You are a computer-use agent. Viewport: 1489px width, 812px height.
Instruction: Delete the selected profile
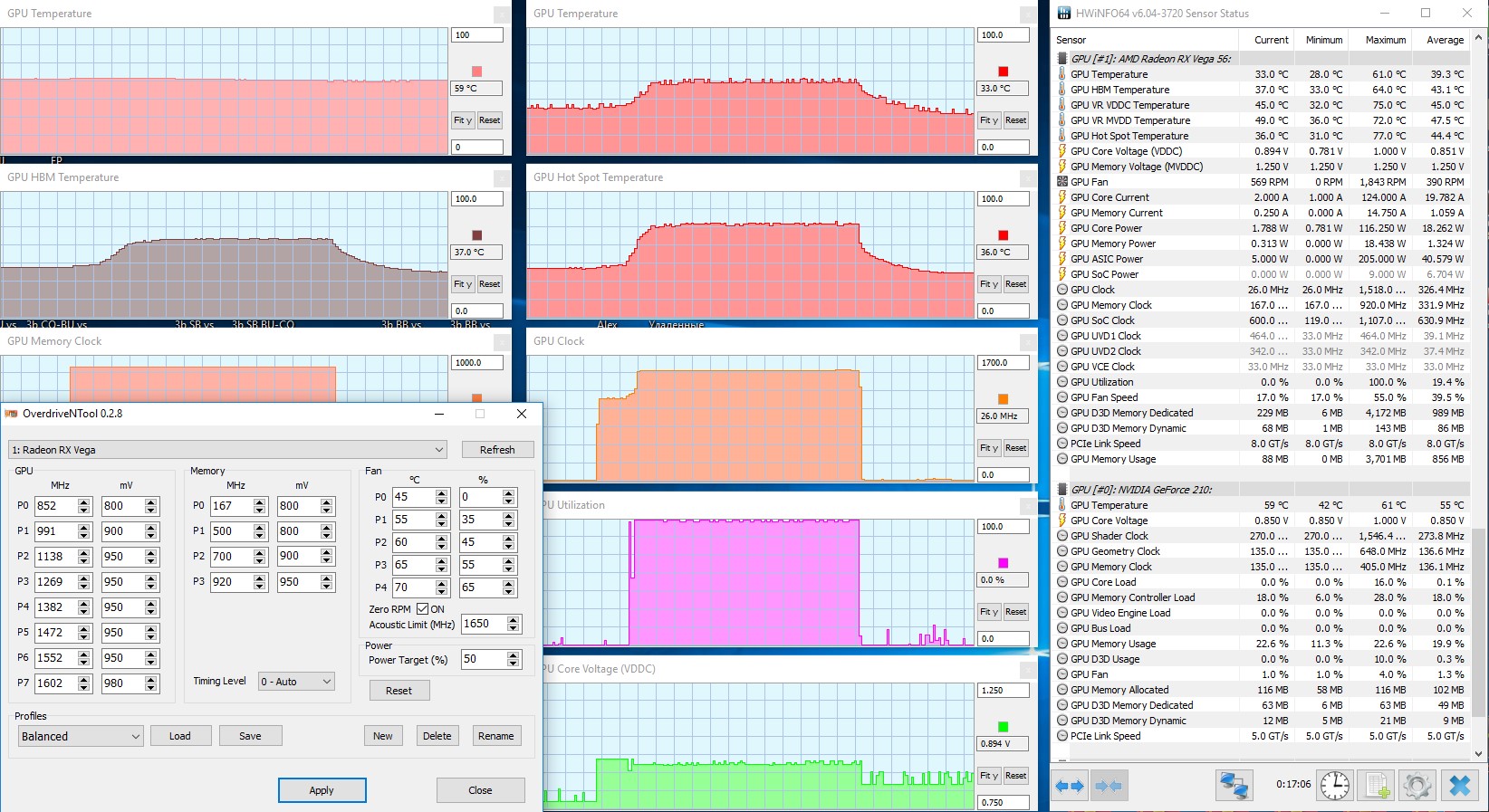(x=437, y=736)
